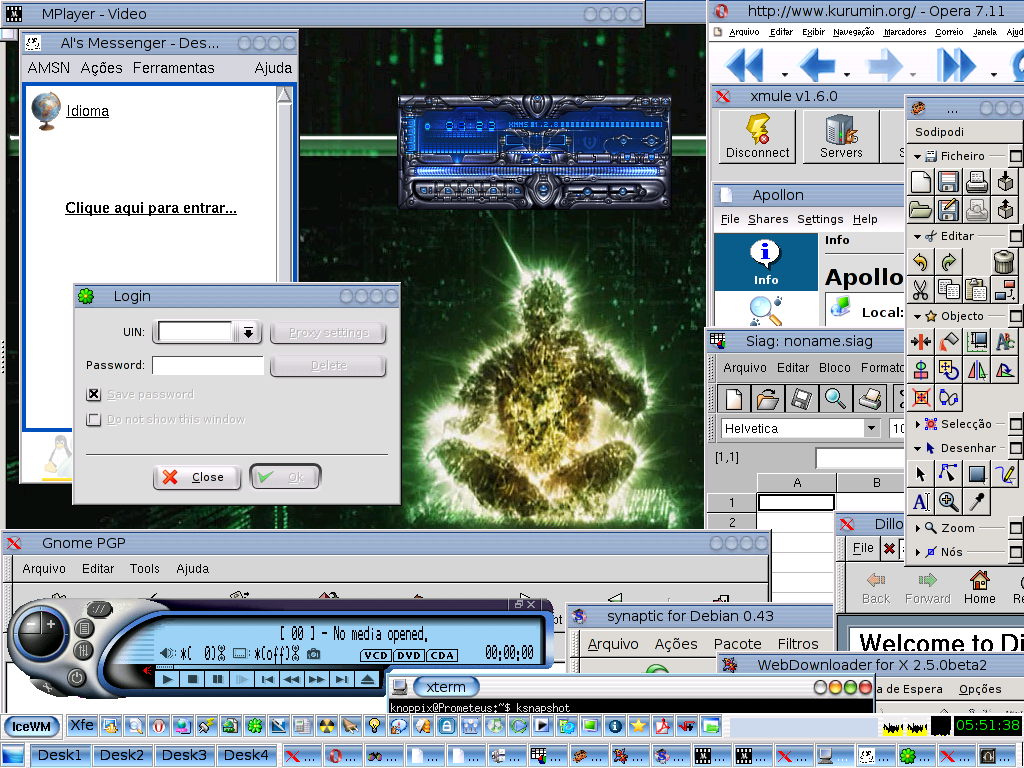Collapse the Desenhar section in Sodipodi
Screen dimensions: 1024x768
click(x=917, y=449)
